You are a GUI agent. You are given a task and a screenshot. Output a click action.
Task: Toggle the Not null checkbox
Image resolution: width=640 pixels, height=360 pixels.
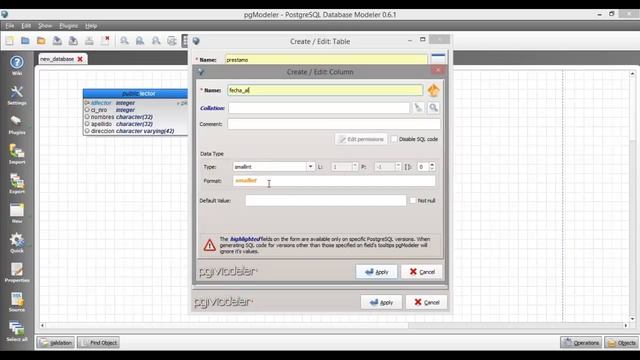coord(413,200)
